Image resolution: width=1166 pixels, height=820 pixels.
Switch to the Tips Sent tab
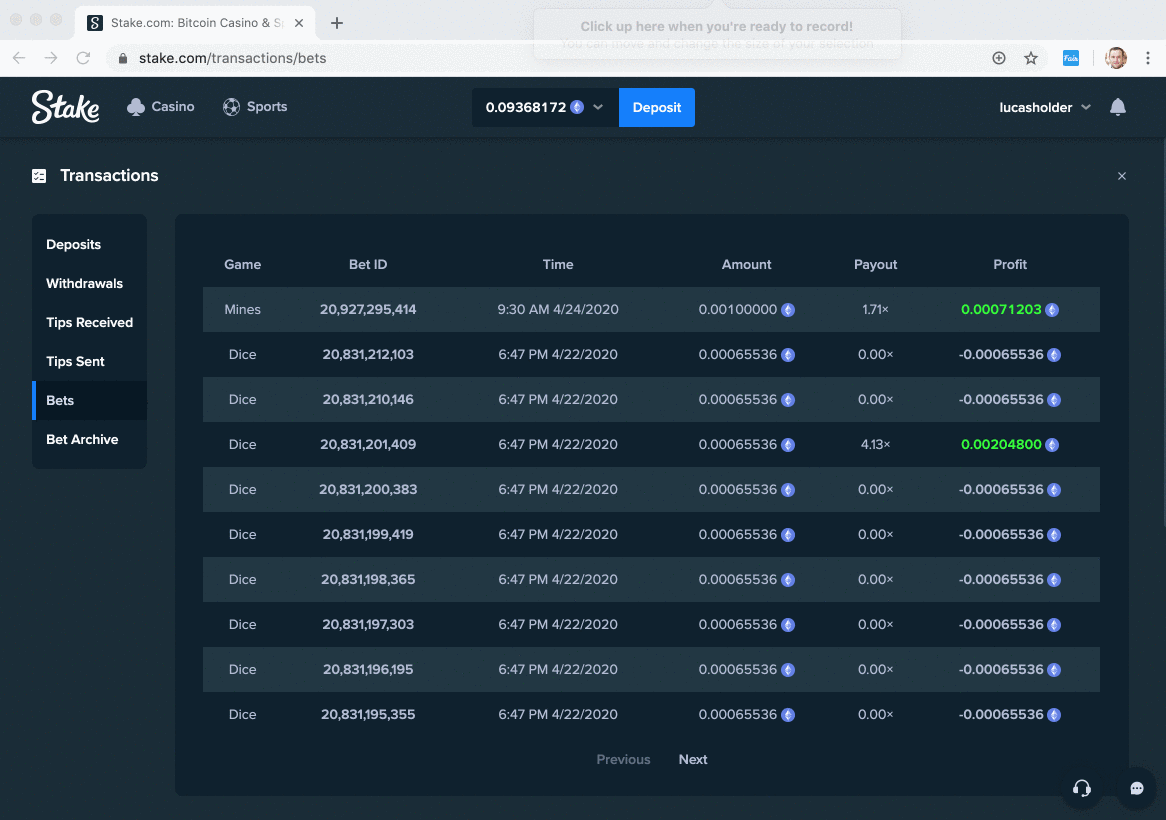[89, 361]
